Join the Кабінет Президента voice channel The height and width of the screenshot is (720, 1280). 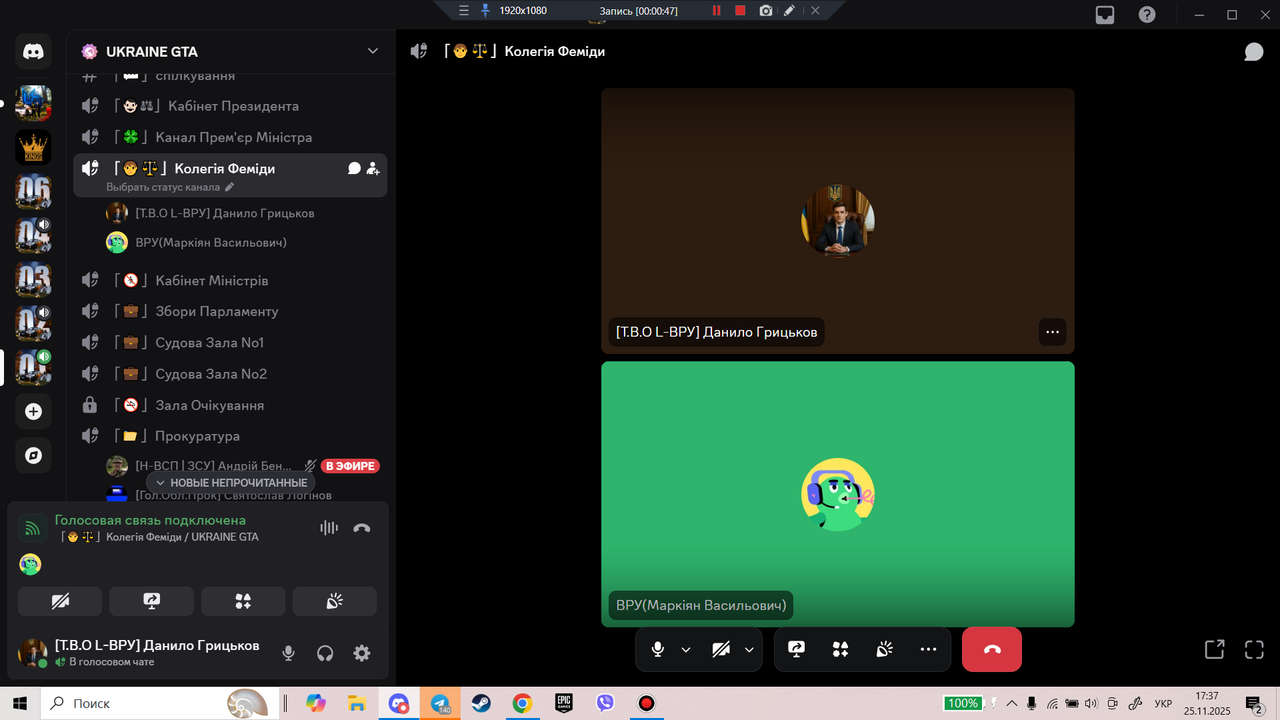tap(230, 106)
